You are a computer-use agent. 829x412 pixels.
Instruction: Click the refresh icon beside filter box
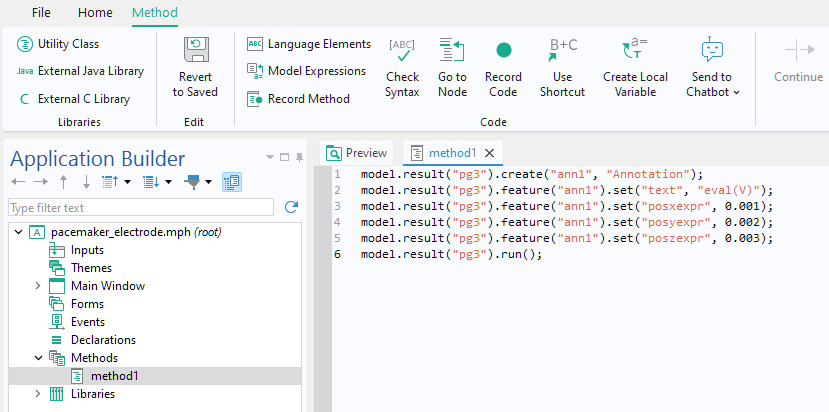click(291, 207)
